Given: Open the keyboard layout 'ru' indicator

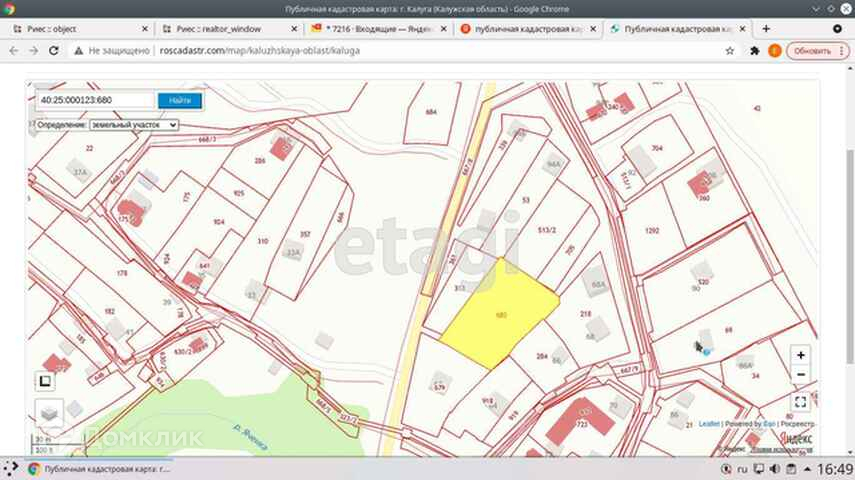Looking at the screenshot, I should pyautogui.click(x=742, y=469).
